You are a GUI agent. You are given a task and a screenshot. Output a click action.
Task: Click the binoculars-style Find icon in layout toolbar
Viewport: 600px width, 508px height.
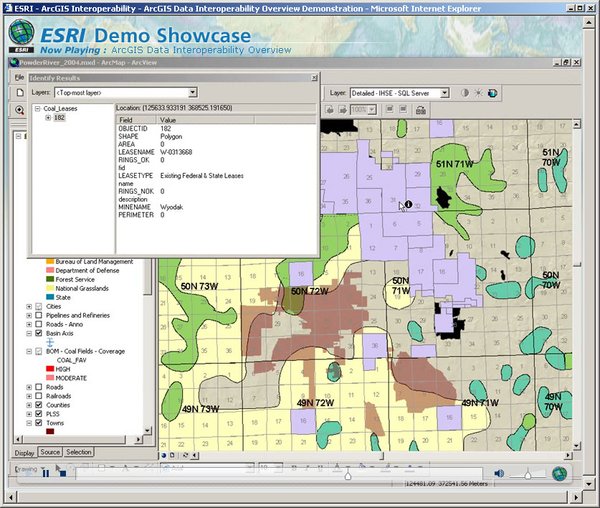click(x=421, y=111)
